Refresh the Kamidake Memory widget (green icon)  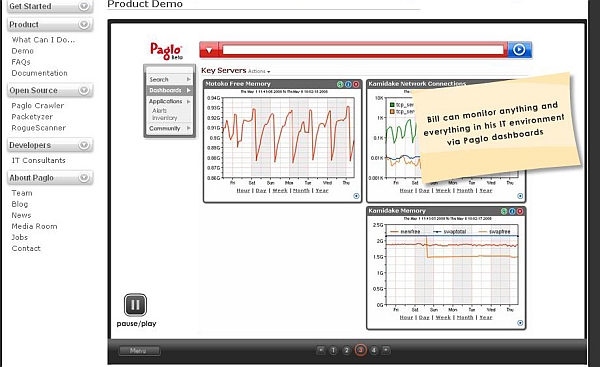click(x=504, y=211)
